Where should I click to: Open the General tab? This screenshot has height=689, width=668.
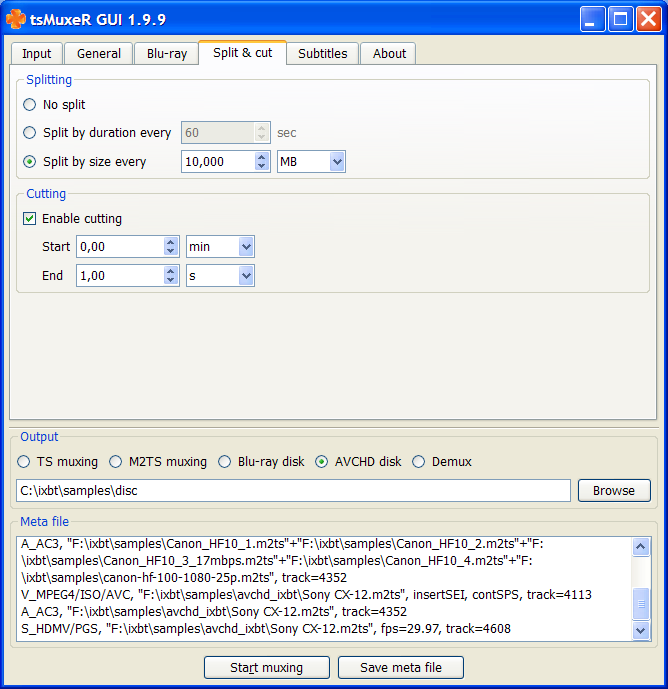click(x=98, y=54)
